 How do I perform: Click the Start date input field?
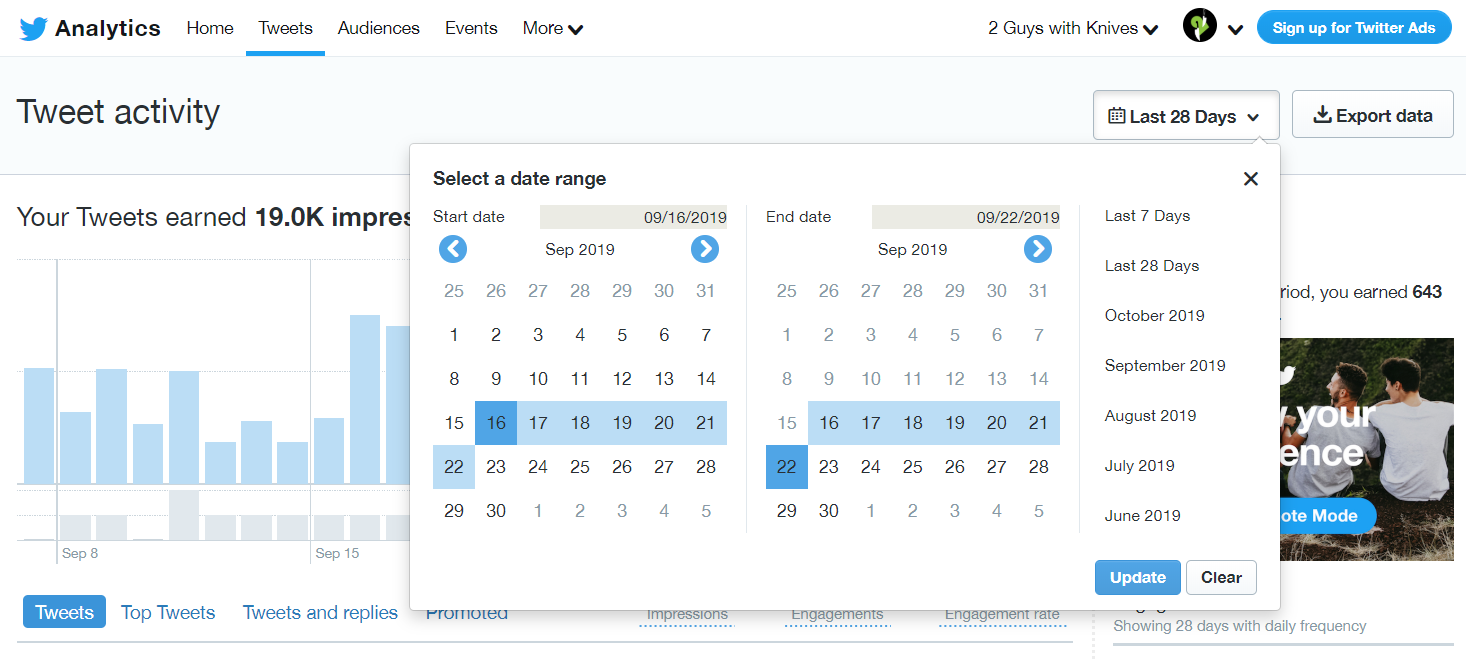pyautogui.click(x=633, y=217)
